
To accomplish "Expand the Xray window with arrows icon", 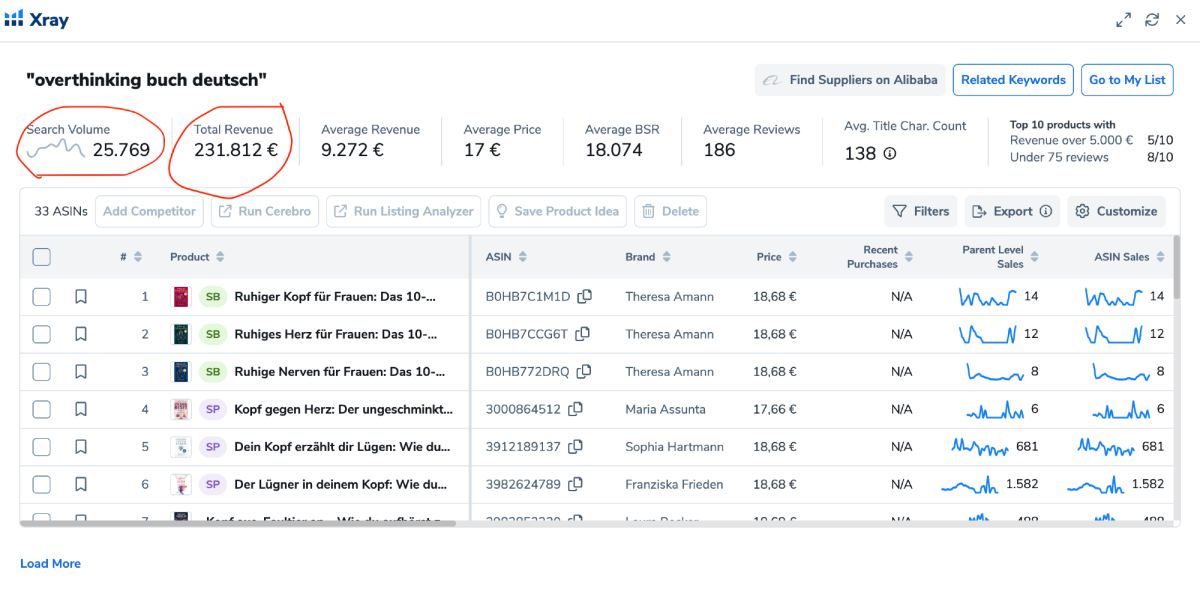I will 1123,20.
